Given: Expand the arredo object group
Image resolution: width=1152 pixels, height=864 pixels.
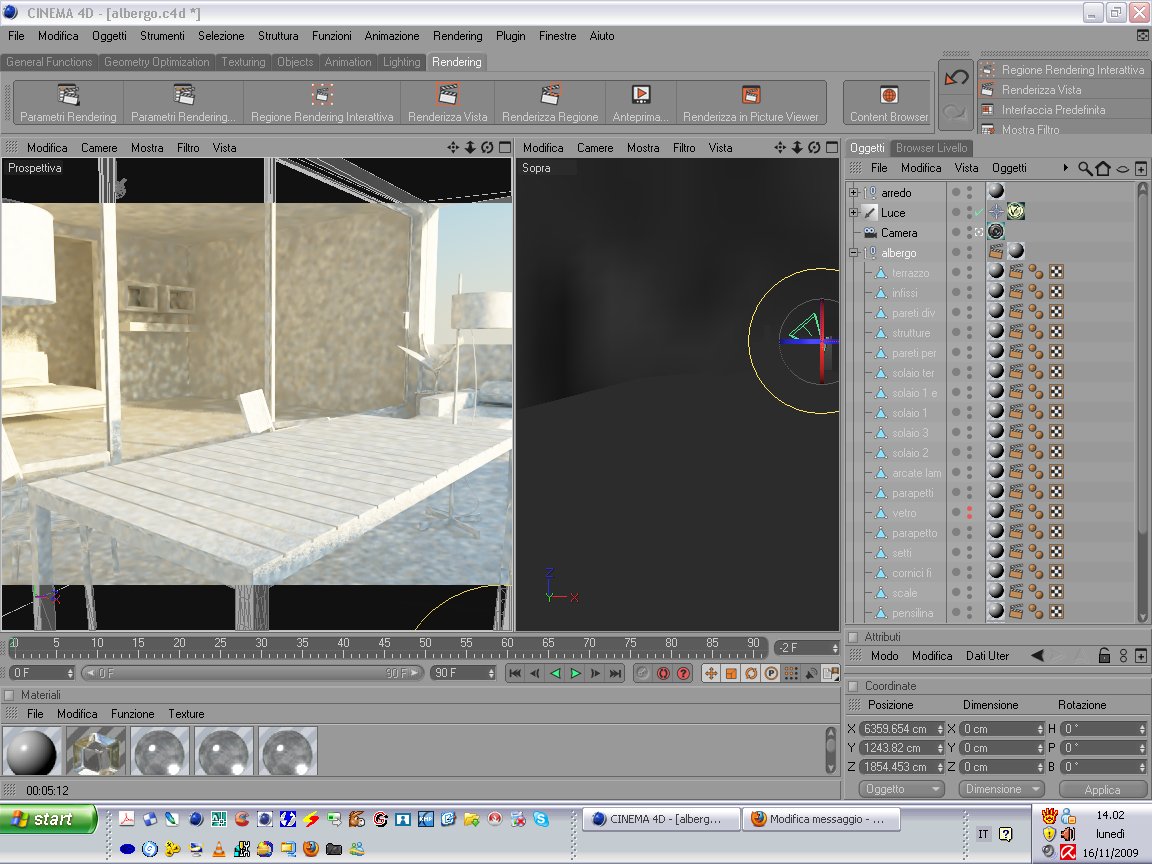Looking at the screenshot, I should 853,192.
